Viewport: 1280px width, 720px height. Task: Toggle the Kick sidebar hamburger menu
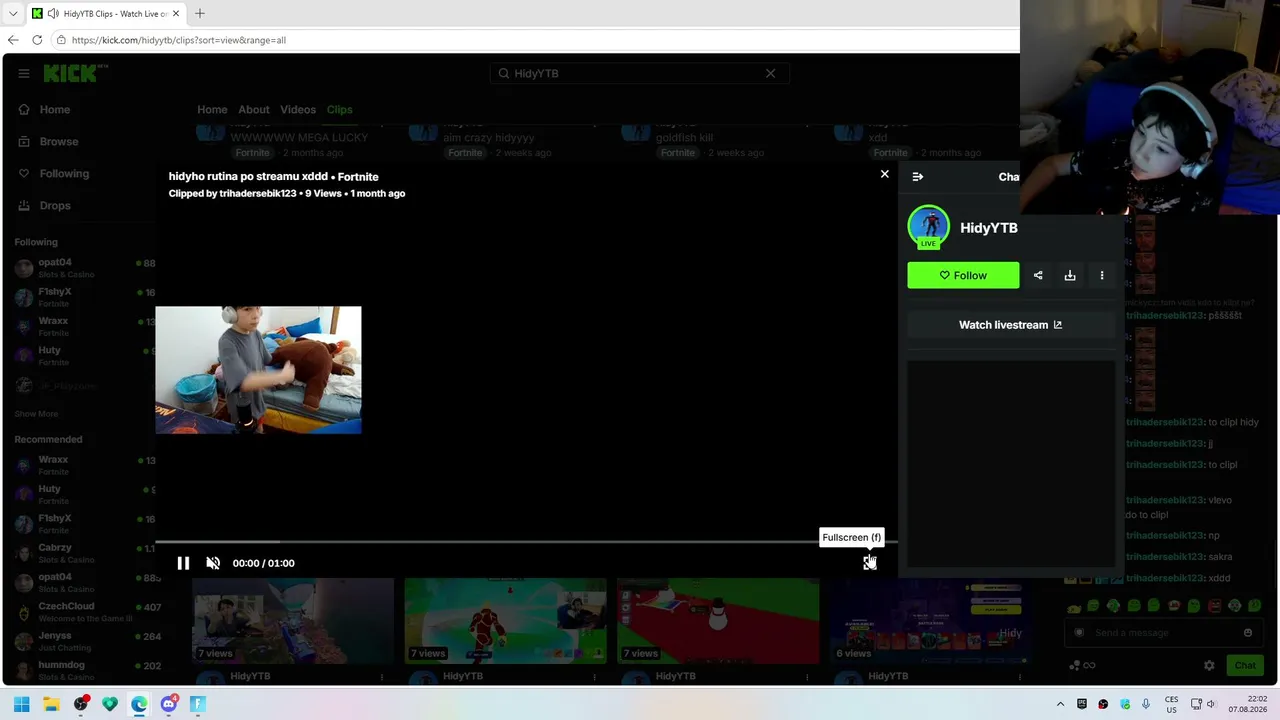(24, 73)
